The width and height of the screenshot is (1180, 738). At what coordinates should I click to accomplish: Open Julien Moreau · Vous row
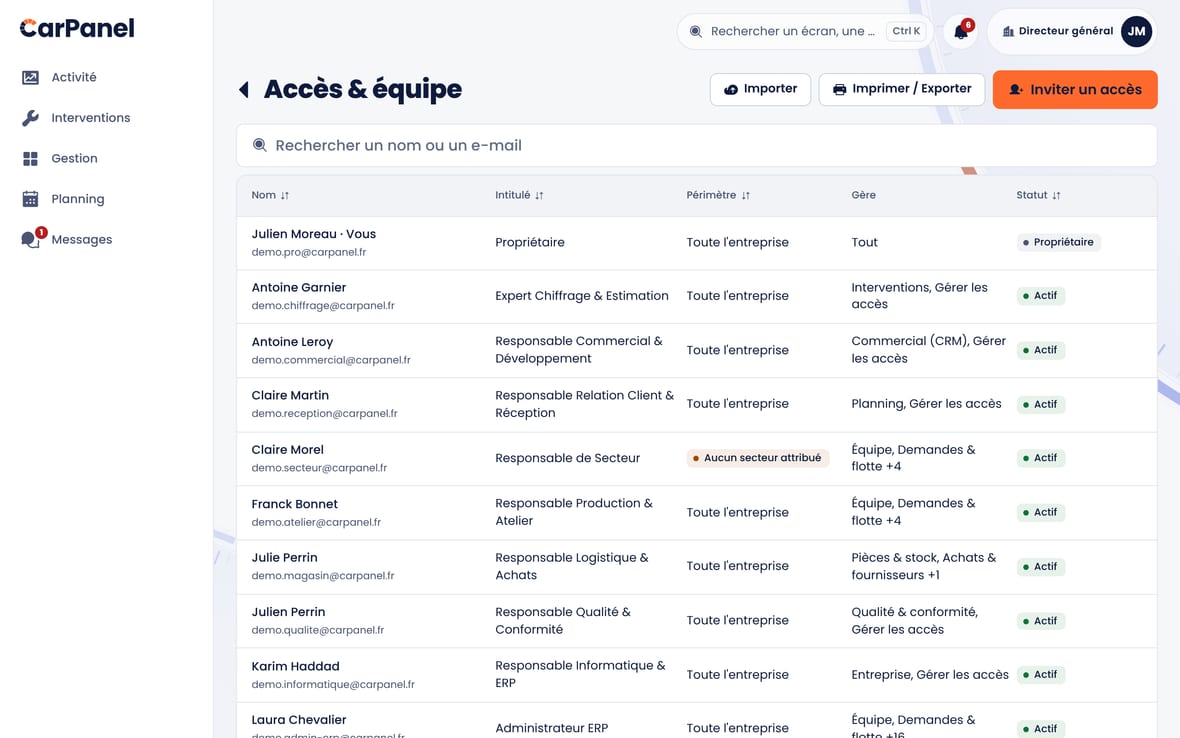tap(696, 243)
